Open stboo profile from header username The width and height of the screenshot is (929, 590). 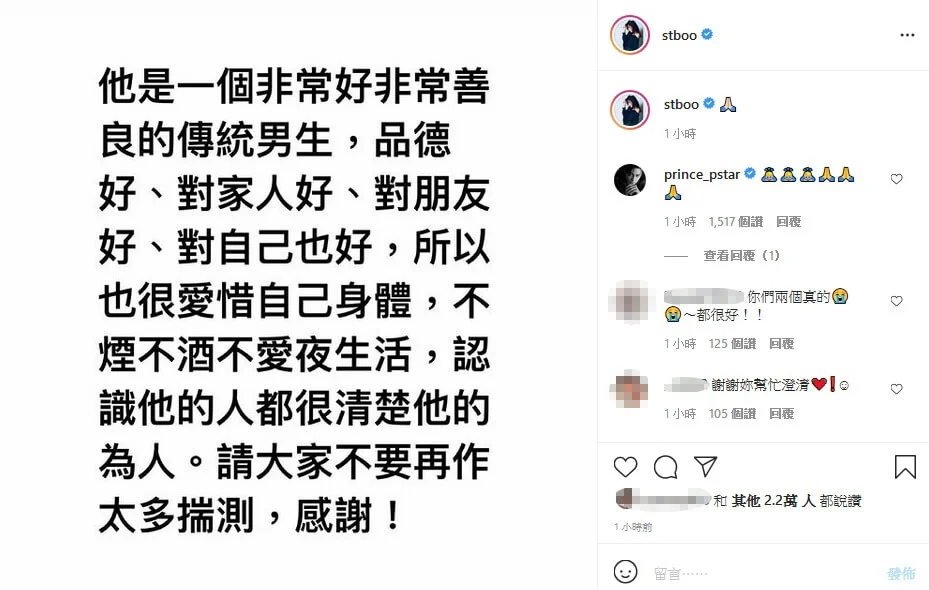click(679, 36)
